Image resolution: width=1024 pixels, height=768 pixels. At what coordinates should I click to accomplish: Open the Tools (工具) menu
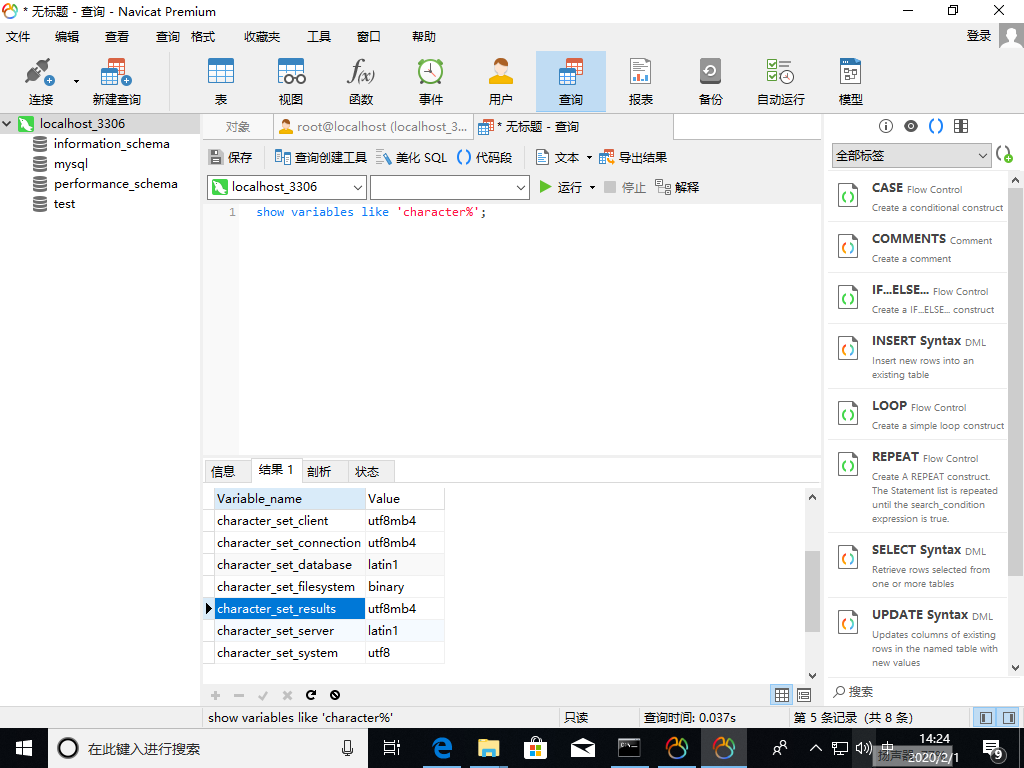(x=319, y=37)
